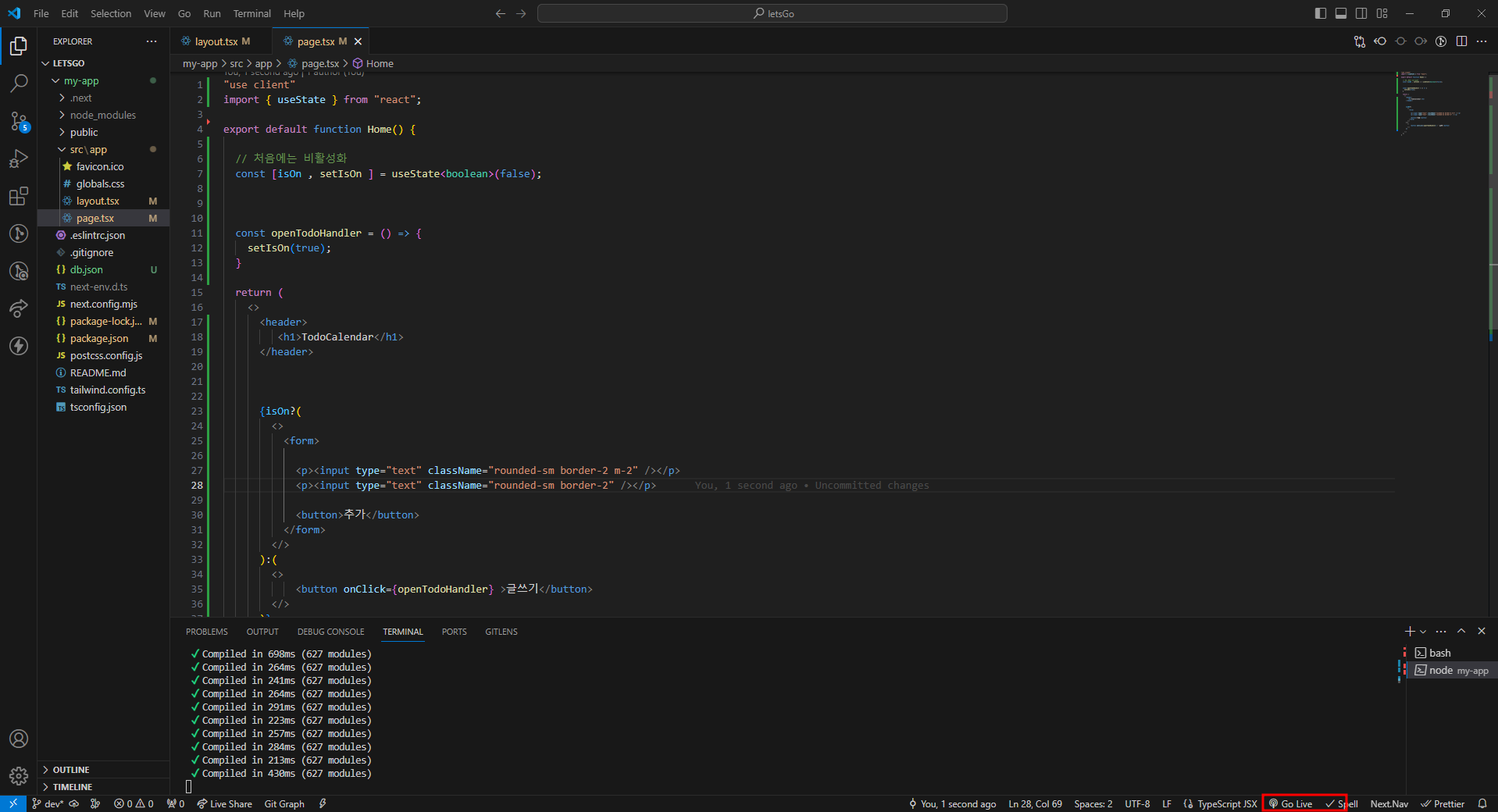Open the Search view in activity bar

(x=19, y=83)
